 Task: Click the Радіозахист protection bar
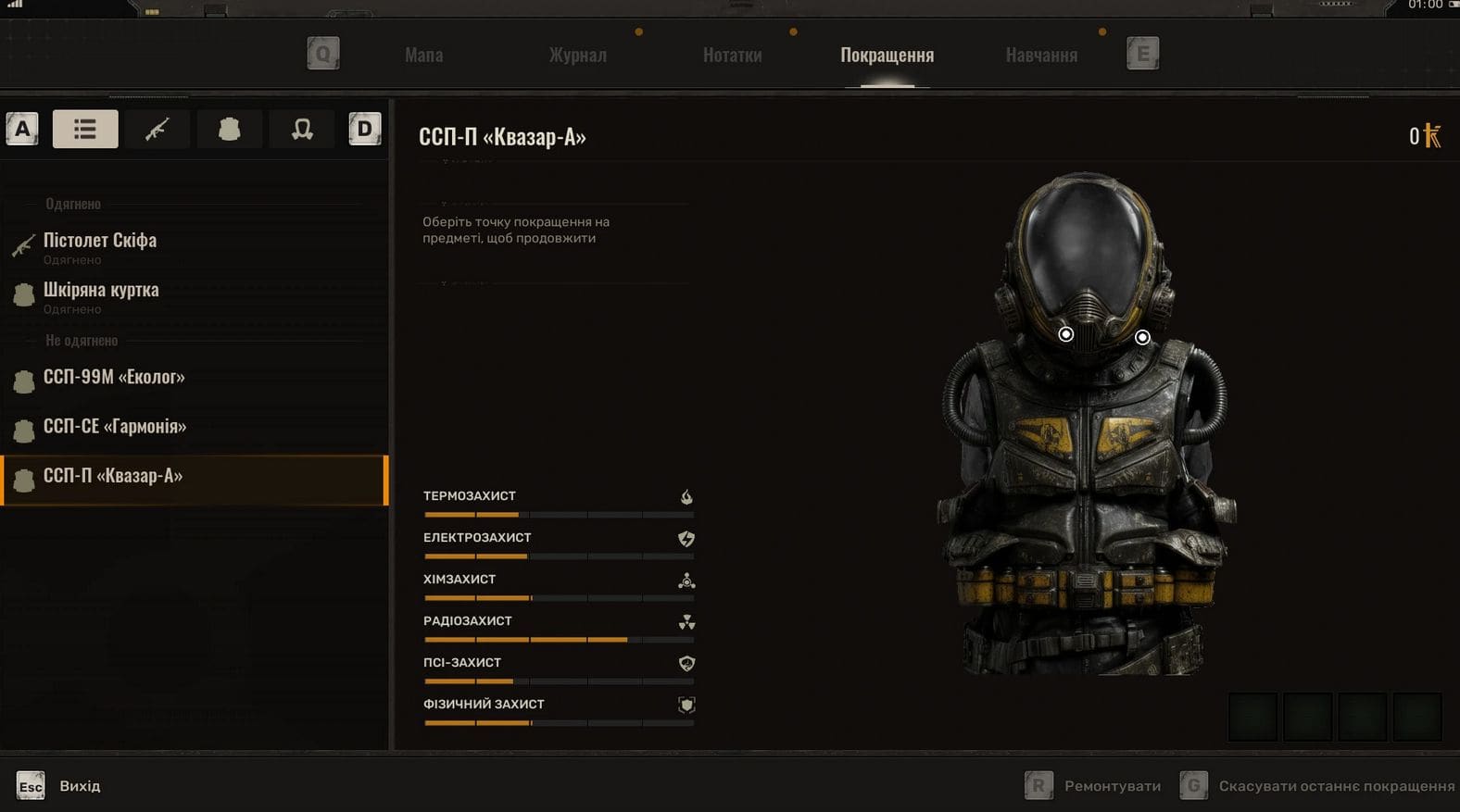pyautogui.click(x=559, y=639)
